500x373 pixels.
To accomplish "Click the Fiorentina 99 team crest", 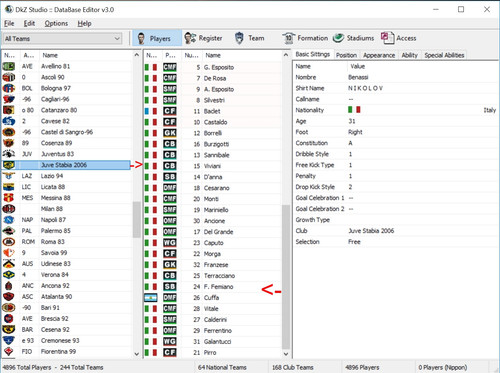I will point(9,351).
